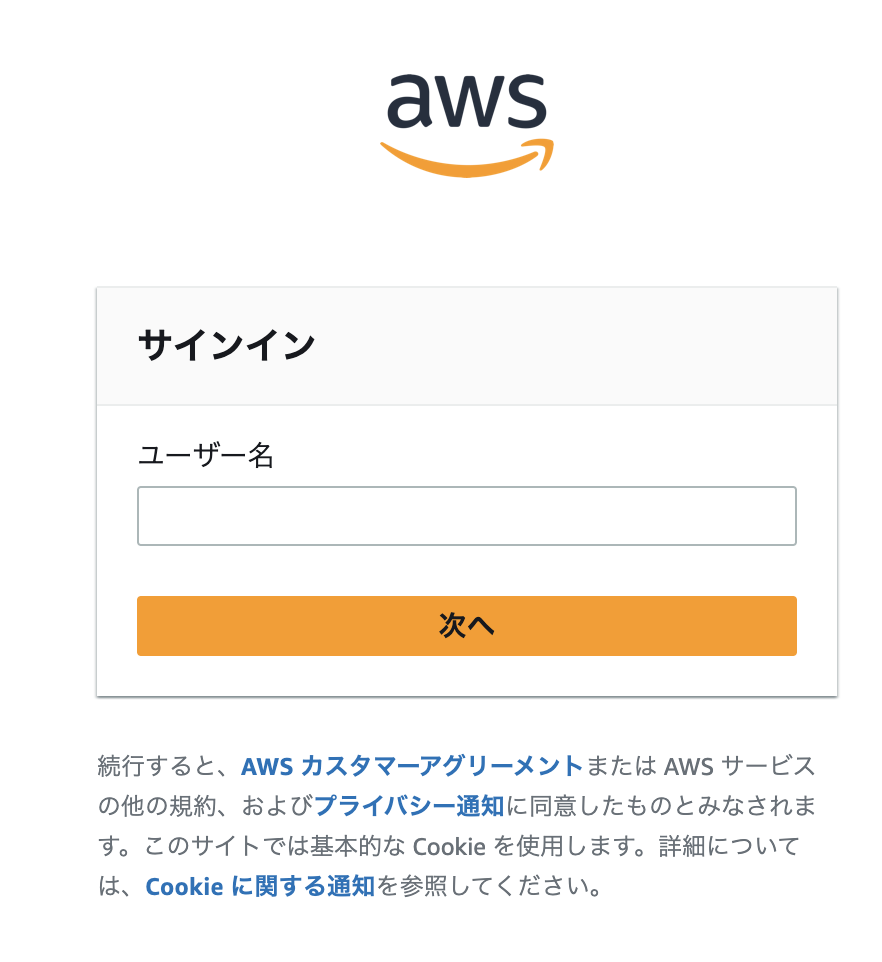Click the aws logo lettering
The height and width of the screenshot is (962, 882).
tap(466, 101)
